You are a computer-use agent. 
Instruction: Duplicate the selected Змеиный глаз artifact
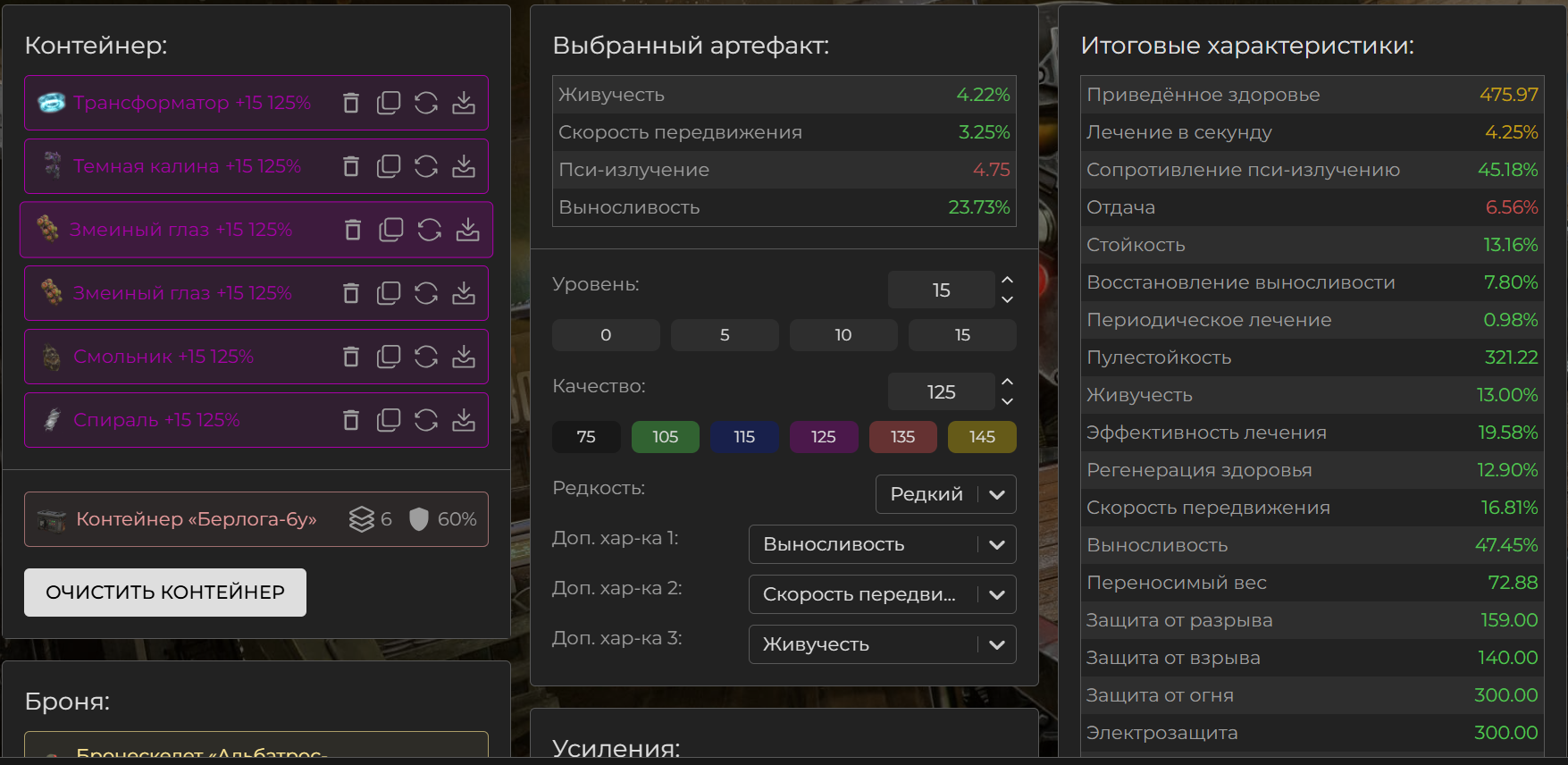click(x=391, y=230)
